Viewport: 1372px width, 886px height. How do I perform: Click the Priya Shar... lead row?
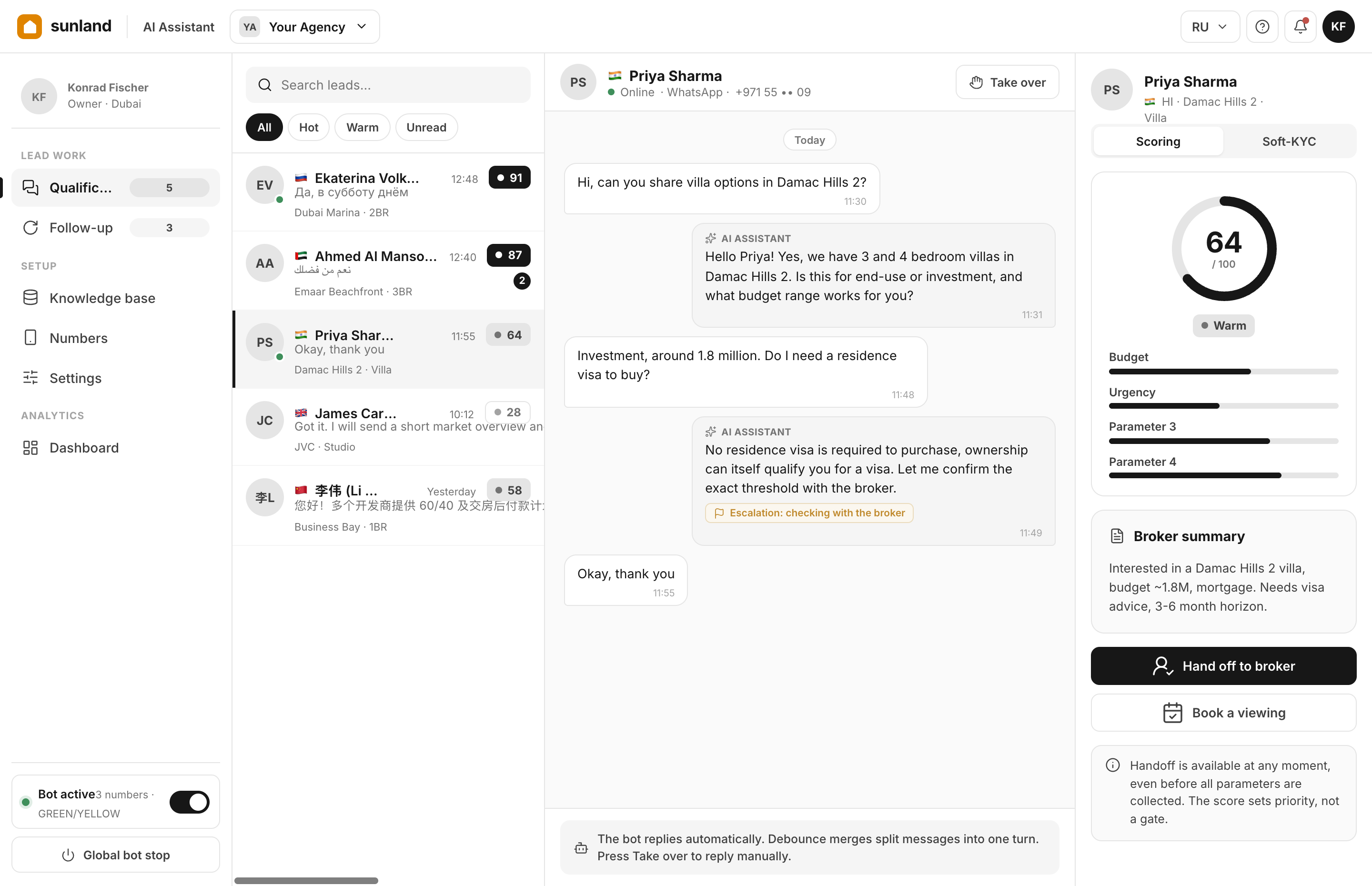388,349
